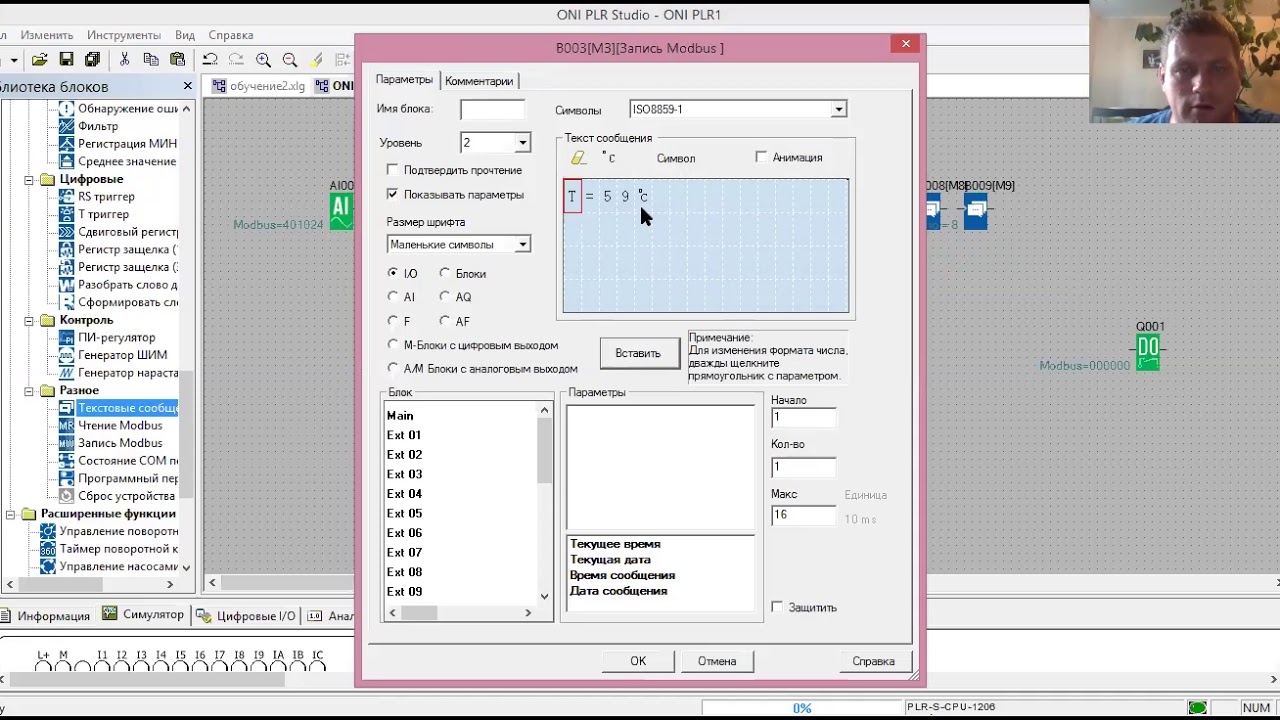The width and height of the screenshot is (1280, 720).
Task: Click Макс value field
Action: tap(803, 515)
